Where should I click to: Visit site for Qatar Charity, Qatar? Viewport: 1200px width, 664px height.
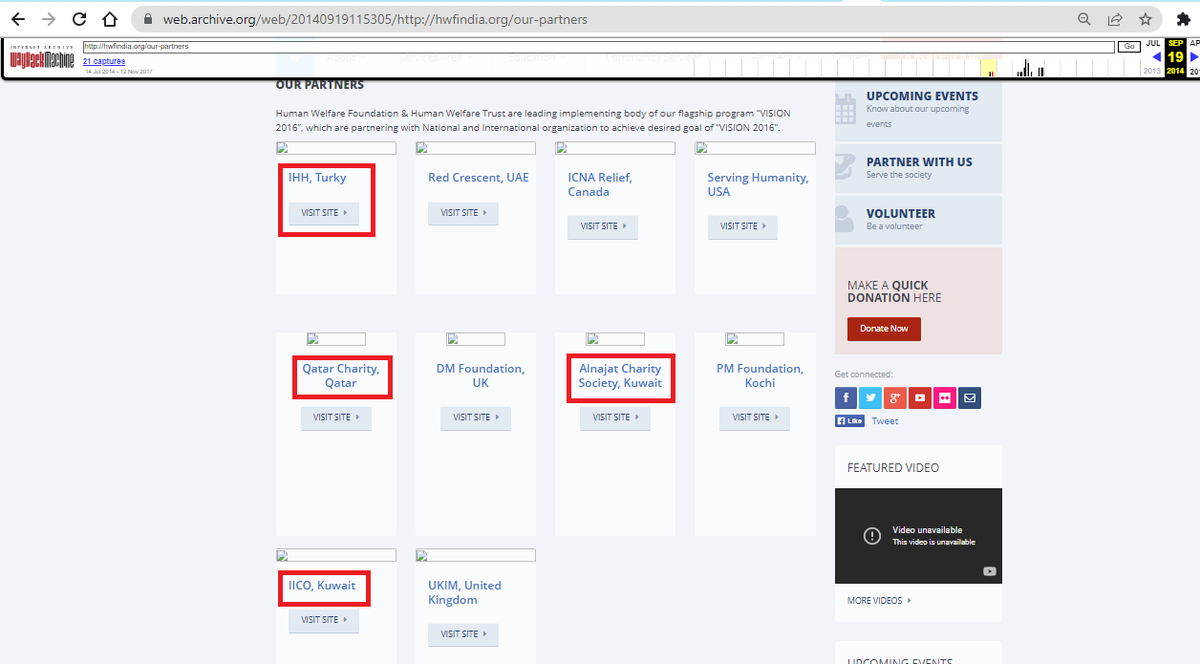coord(336,417)
